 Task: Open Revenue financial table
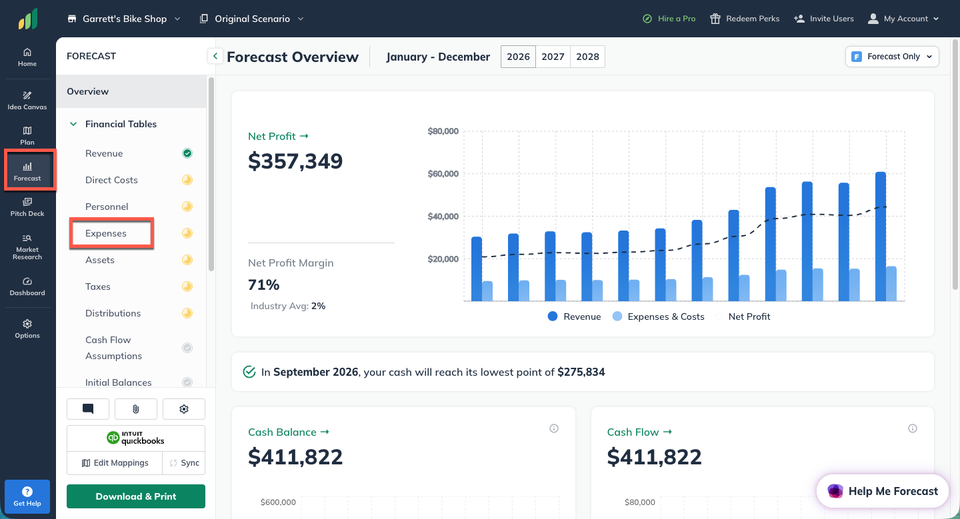(x=104, y=154)
